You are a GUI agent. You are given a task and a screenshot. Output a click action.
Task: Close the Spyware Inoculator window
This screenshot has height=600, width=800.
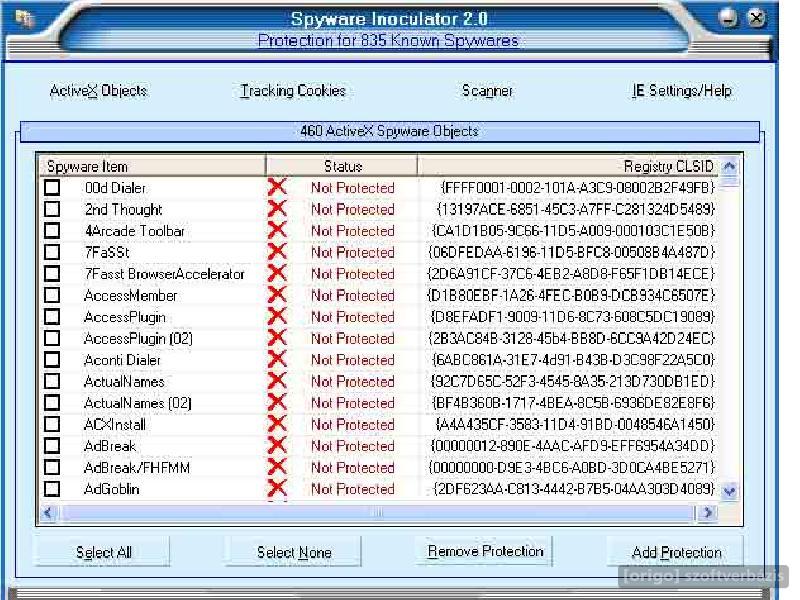click(x=756, y=18)
